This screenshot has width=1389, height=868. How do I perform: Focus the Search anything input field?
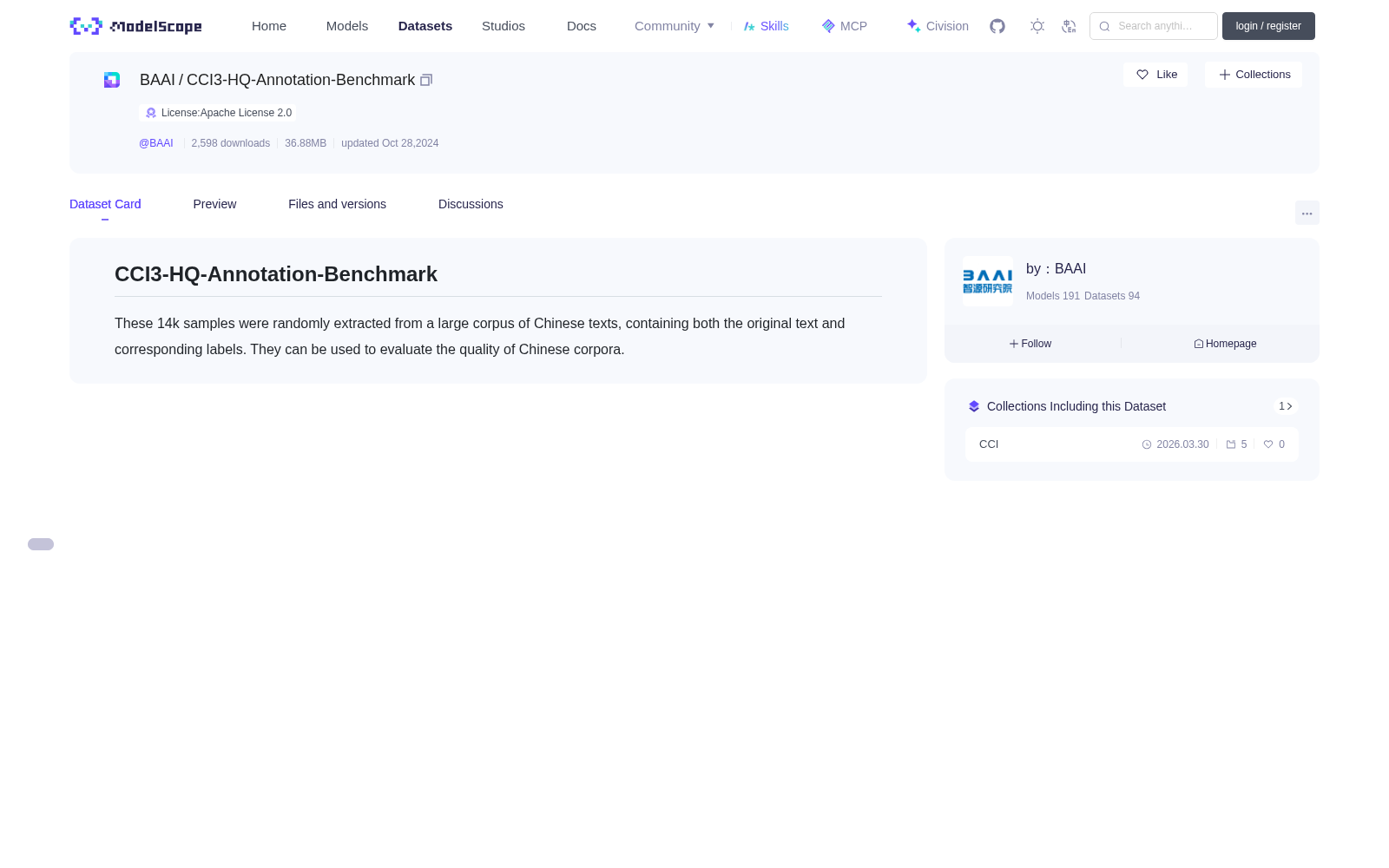(1154, 26)
